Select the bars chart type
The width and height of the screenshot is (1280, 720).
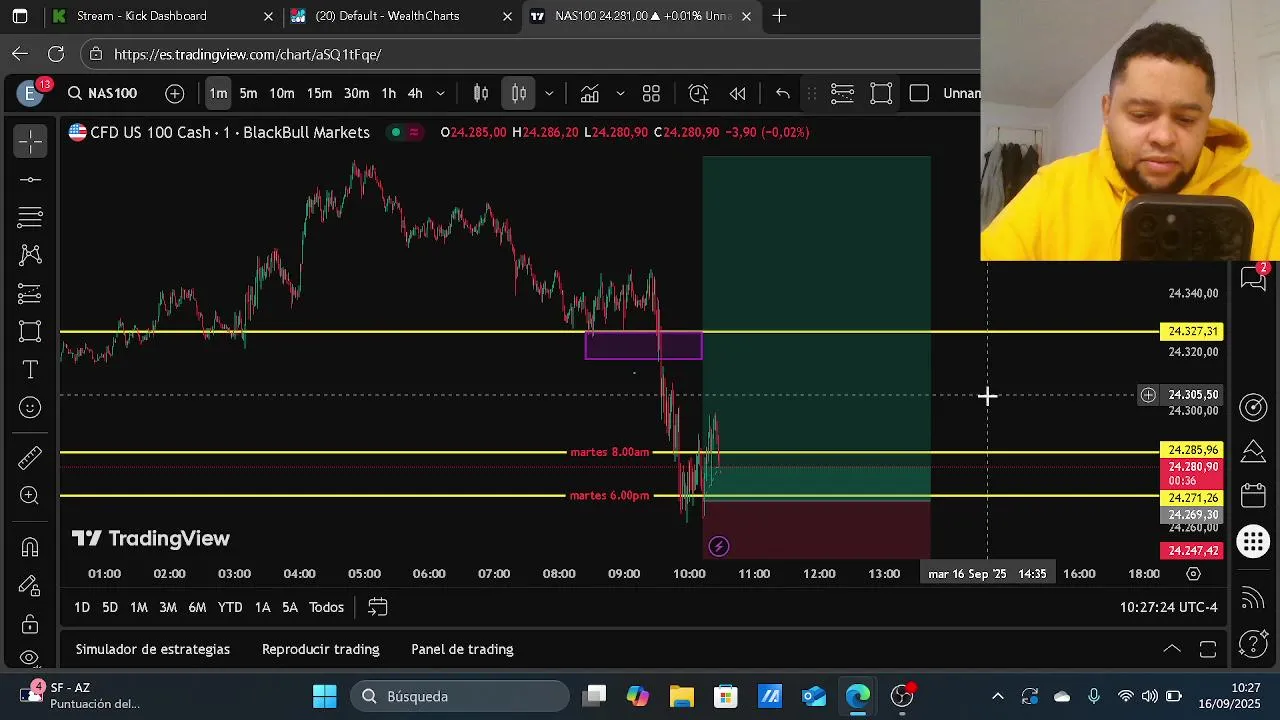481,93
